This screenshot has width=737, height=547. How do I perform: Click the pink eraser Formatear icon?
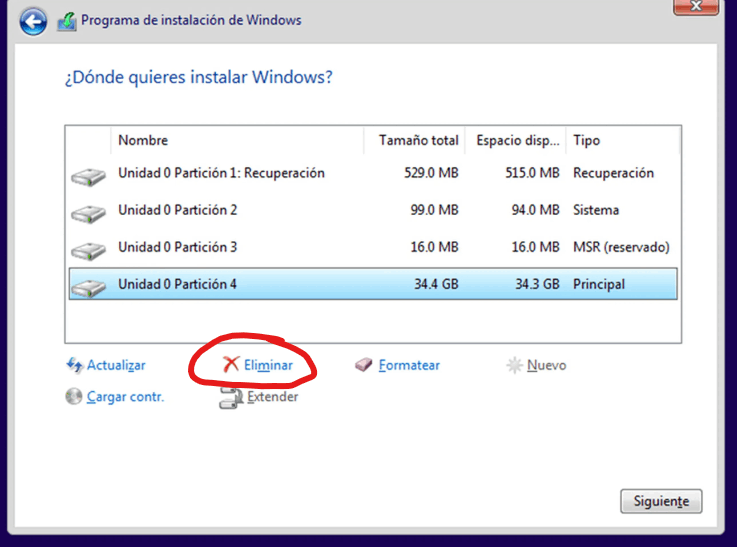(363, 365)
